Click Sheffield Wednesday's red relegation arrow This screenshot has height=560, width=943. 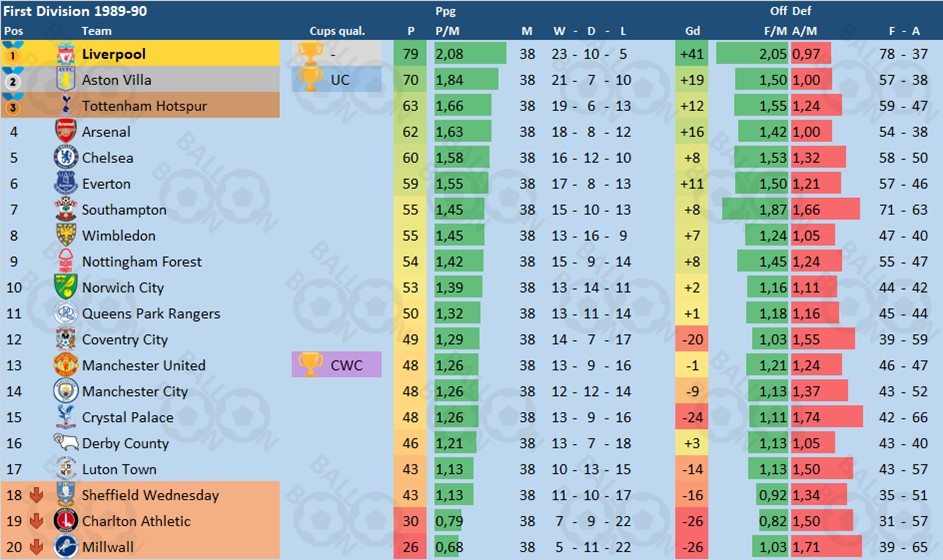(36, 495)
